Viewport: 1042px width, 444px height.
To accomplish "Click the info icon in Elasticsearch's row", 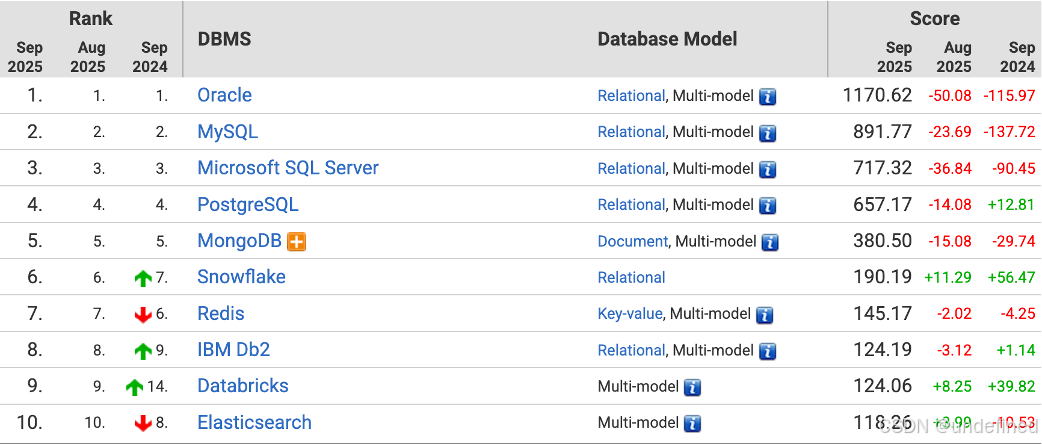I will [x=692, y=424].
